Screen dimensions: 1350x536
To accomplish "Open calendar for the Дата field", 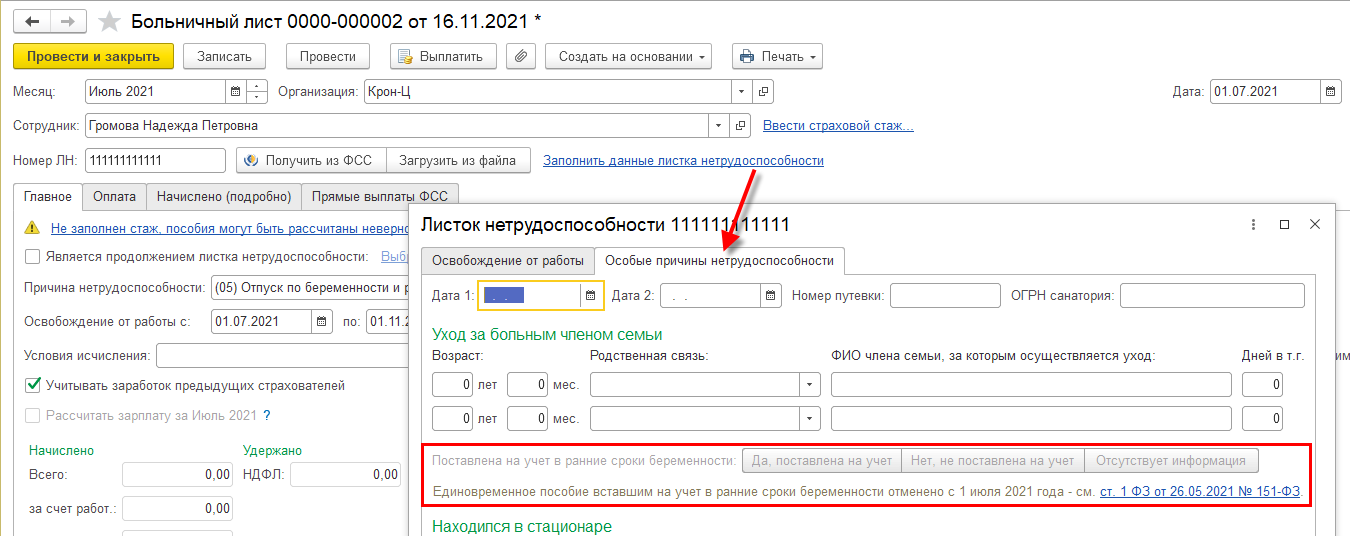I will click(x=1331, y=91).
